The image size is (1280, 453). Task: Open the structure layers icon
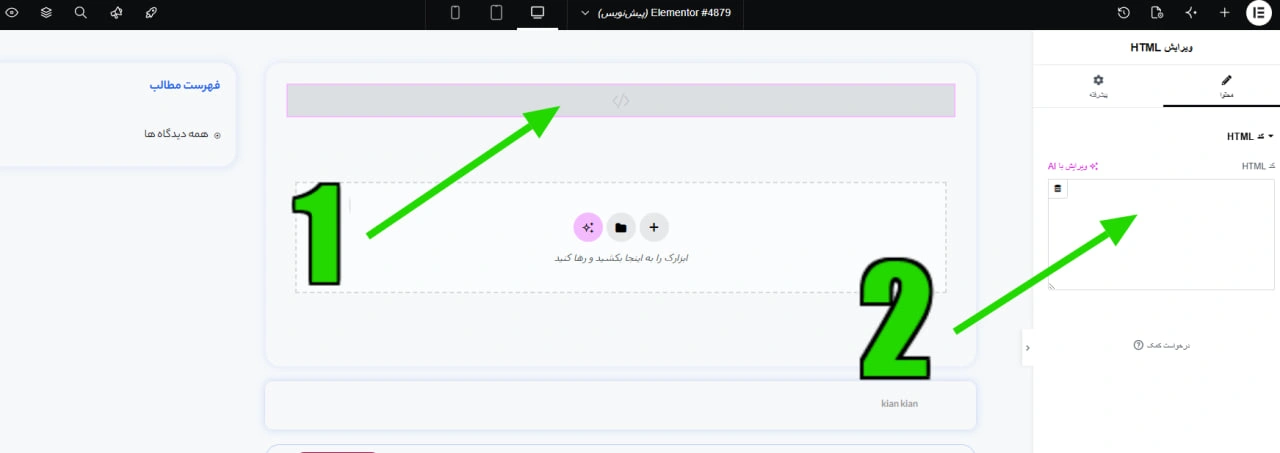[x=47, y=13]
